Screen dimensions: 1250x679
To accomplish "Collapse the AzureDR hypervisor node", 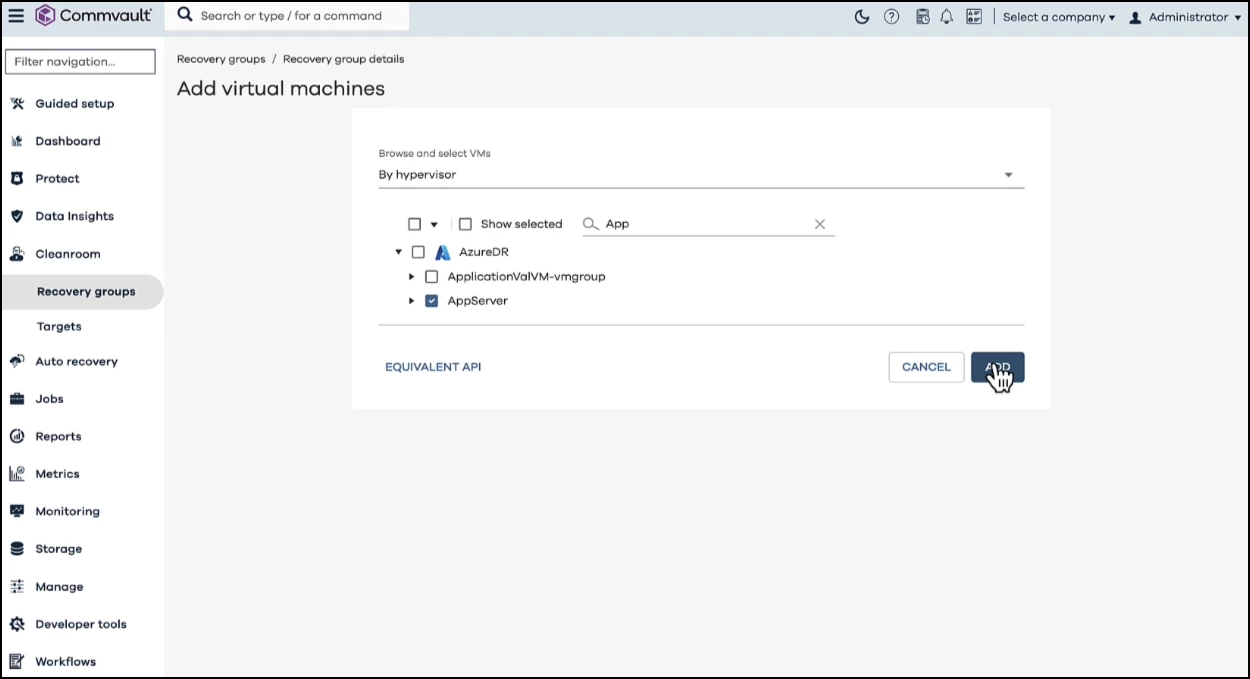I will click(x=399, y=252).
